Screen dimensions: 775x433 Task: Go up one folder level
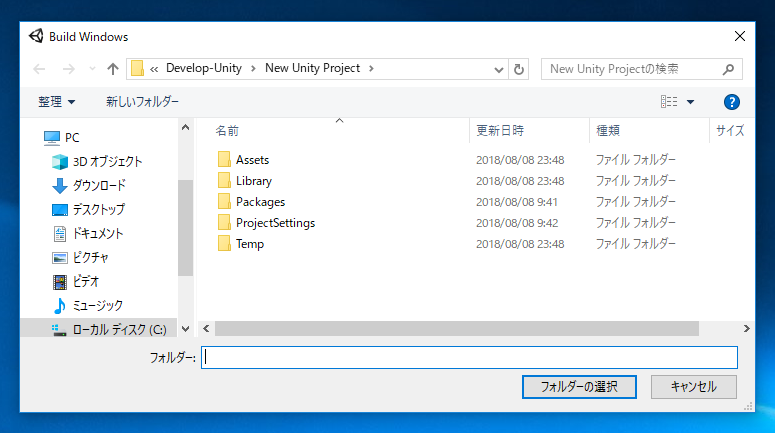113,69
